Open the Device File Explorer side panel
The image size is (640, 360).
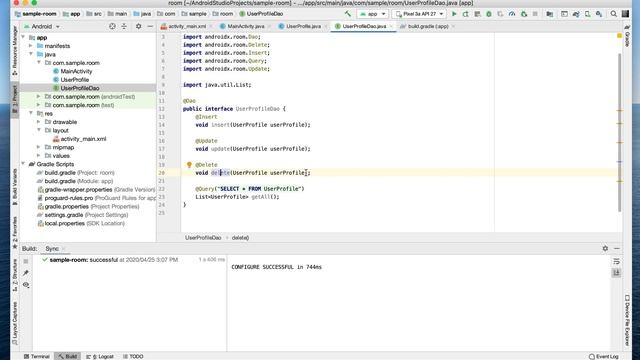(x=627, y=320)
